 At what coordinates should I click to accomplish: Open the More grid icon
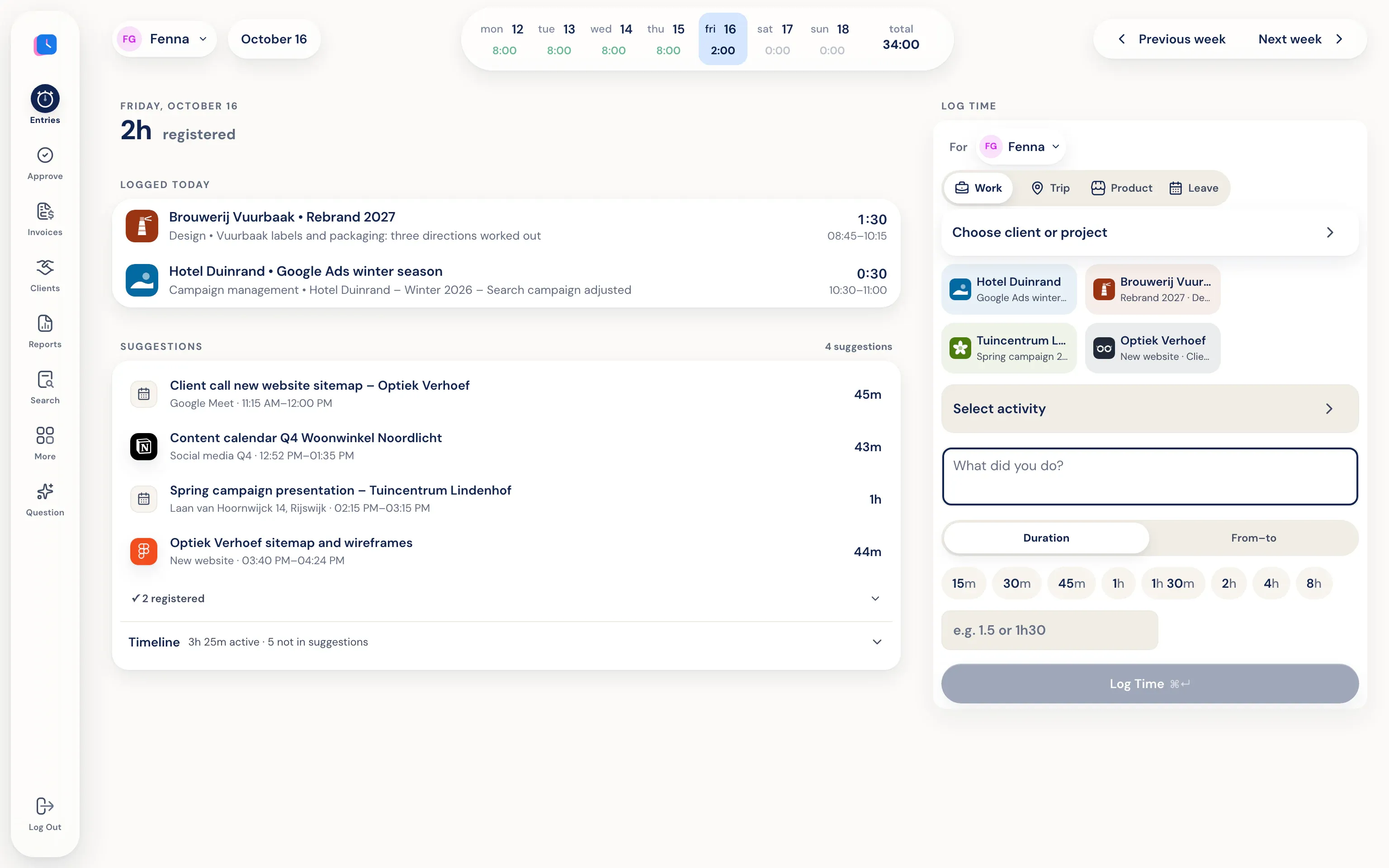click(45, 436)
